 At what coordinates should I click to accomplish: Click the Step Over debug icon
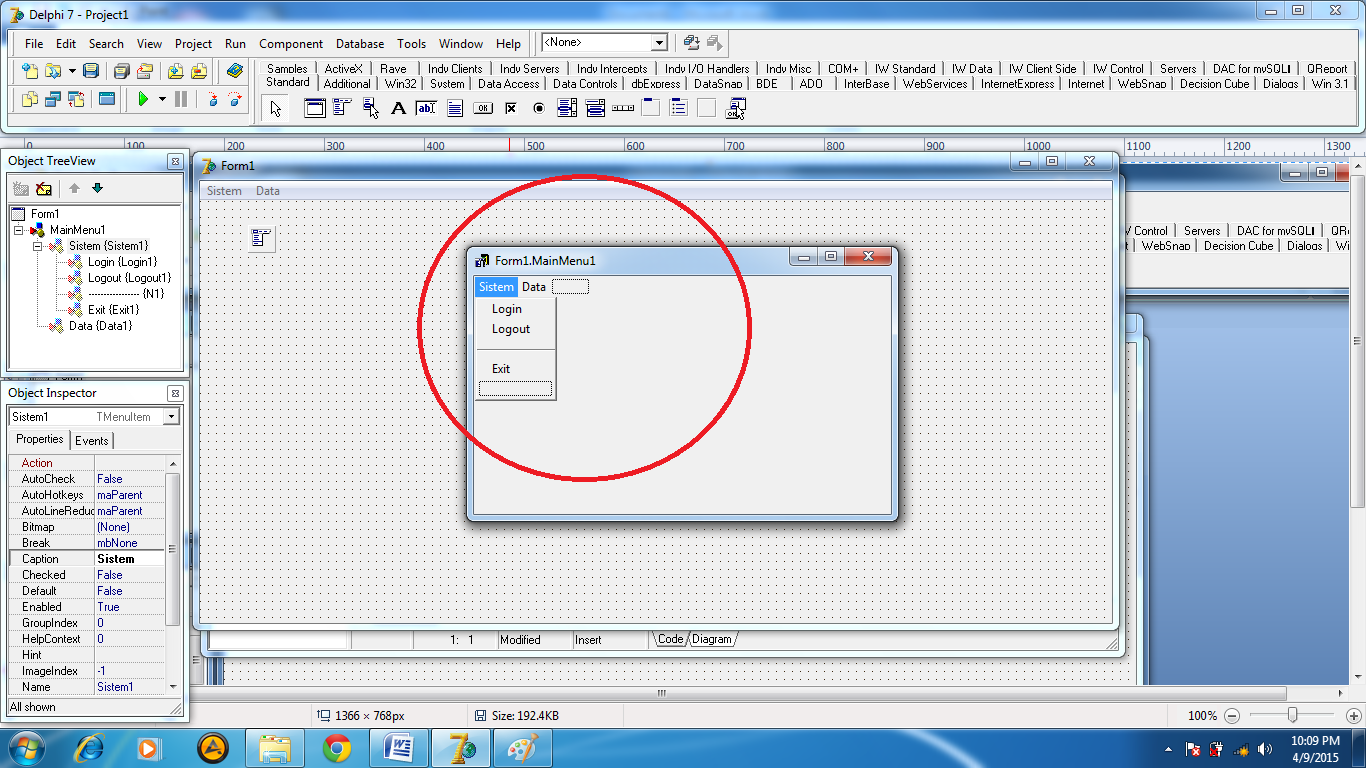click(x=235, y=99)
